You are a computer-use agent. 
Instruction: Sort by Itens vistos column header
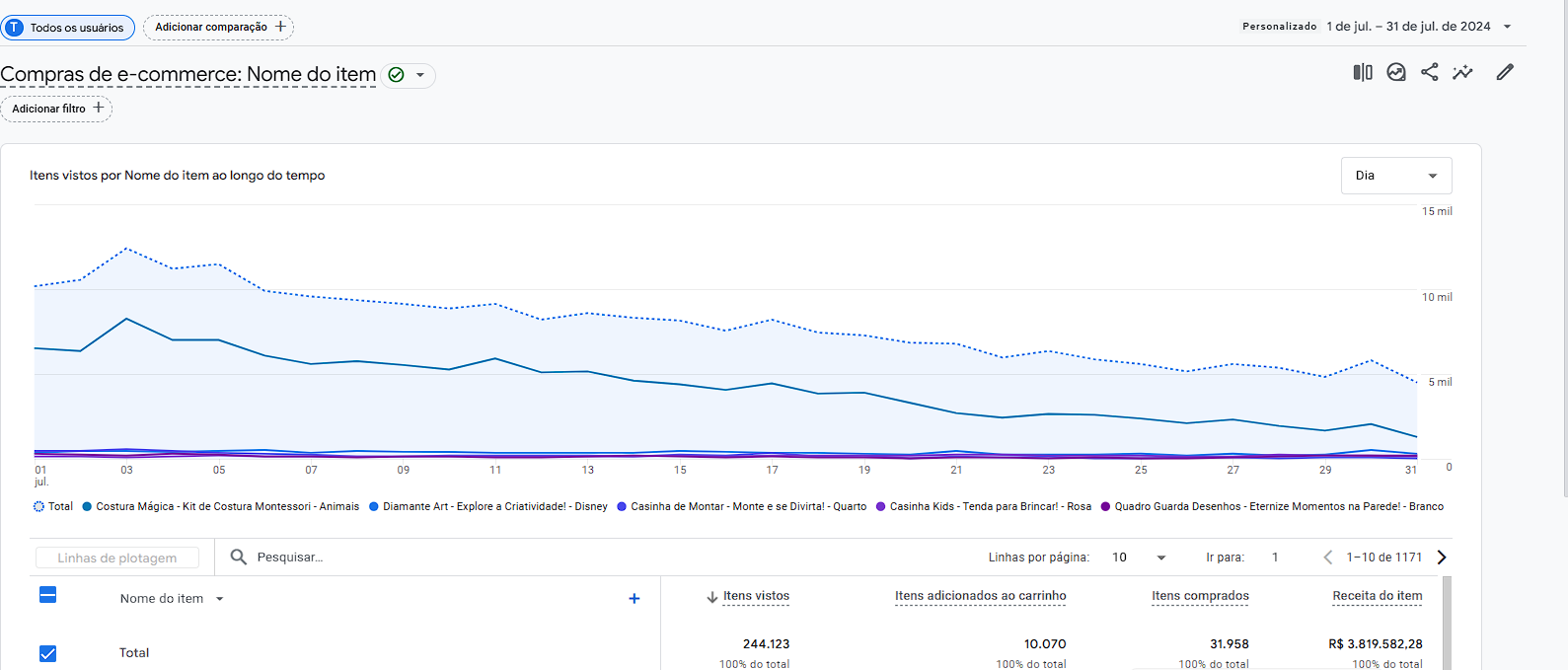pyautogui.click(x=756, y=596)
